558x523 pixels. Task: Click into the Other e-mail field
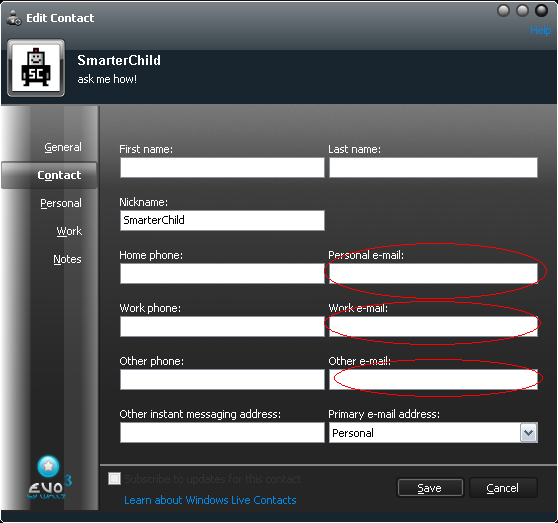point(433,379)
